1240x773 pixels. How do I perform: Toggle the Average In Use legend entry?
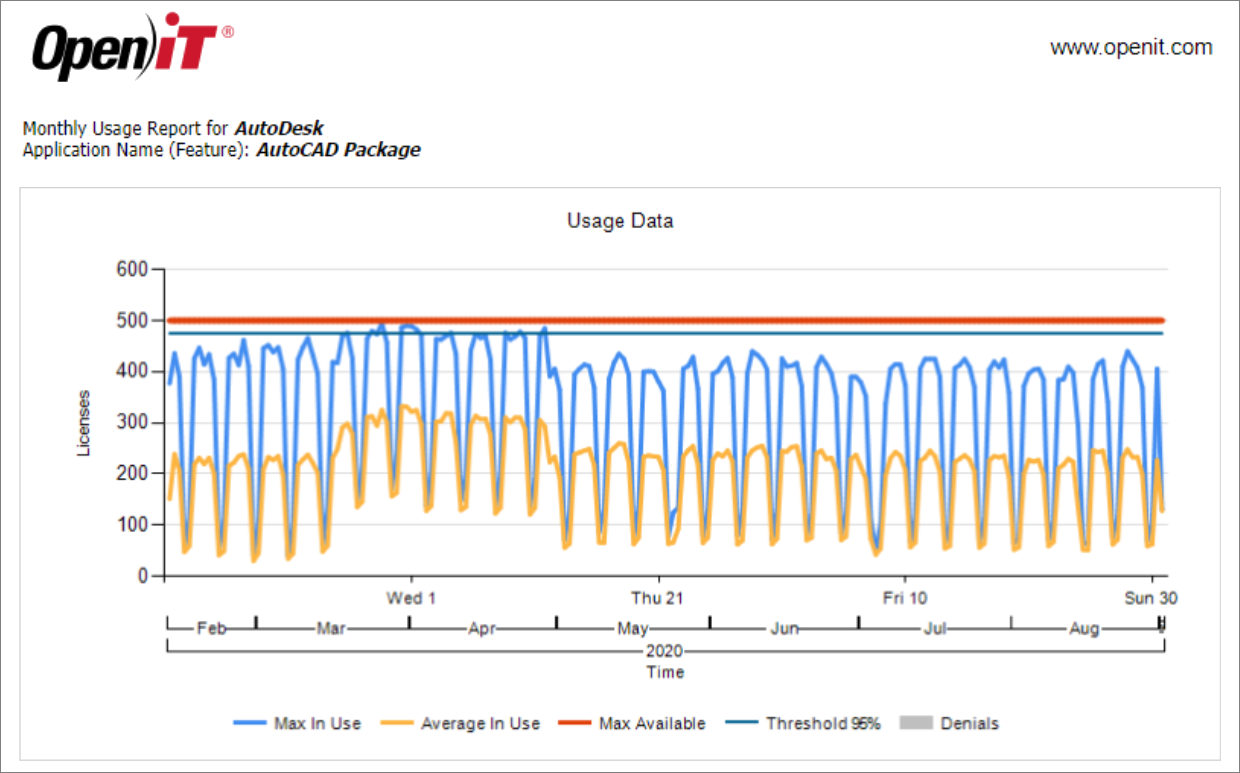click(480, 723)
